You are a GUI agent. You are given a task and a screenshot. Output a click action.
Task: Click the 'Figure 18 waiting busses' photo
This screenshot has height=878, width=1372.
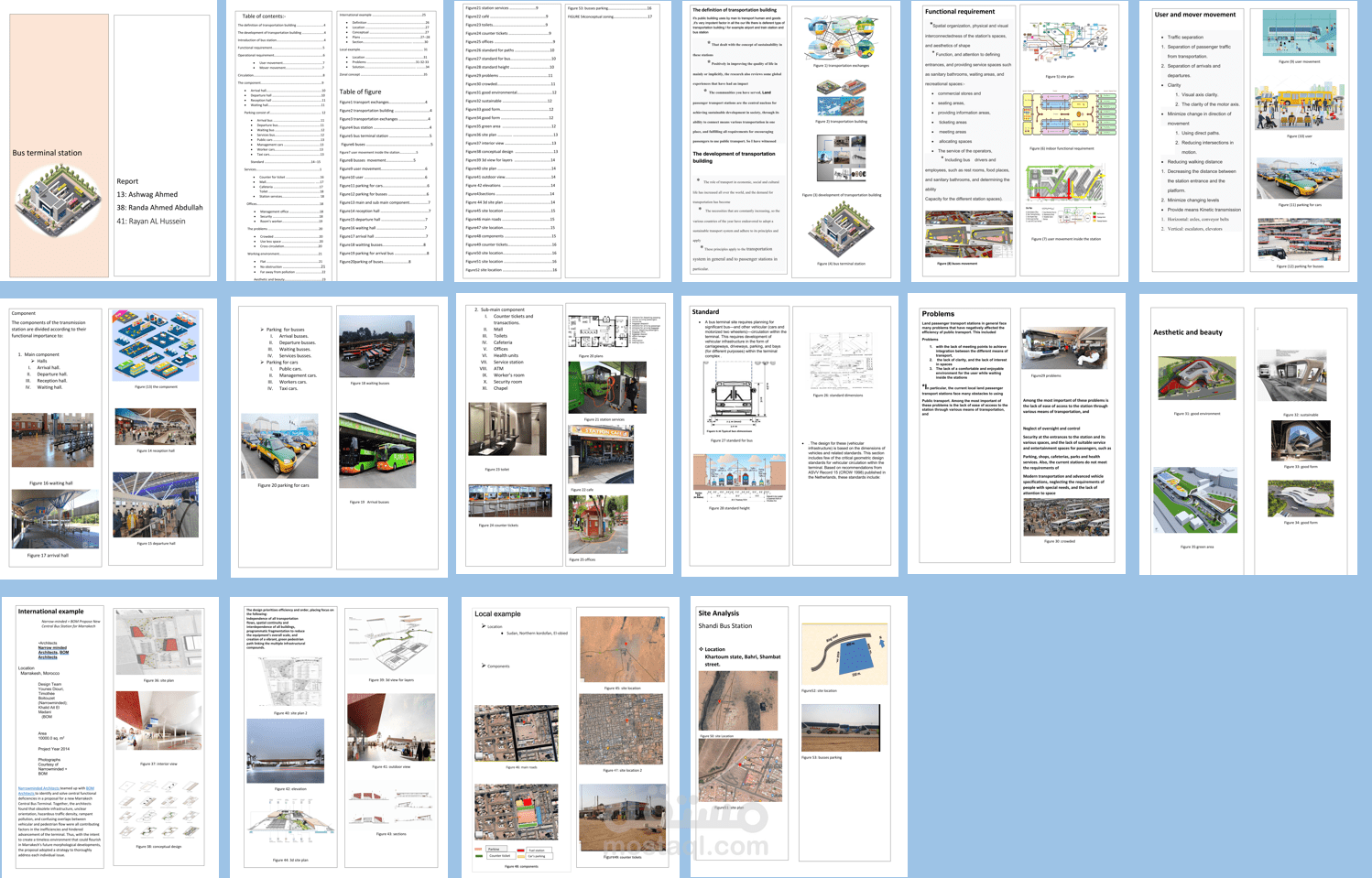[x=376, y=347]
